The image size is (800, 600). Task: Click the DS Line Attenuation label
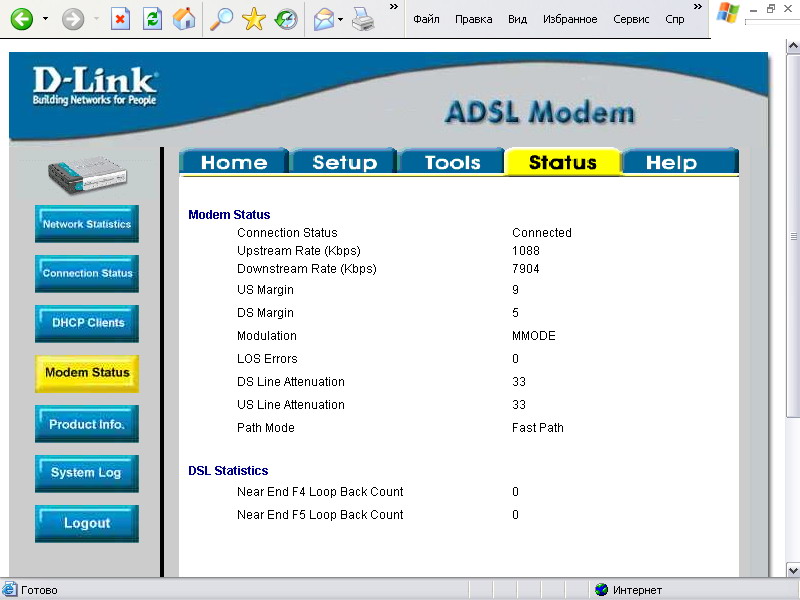(291, 382)
